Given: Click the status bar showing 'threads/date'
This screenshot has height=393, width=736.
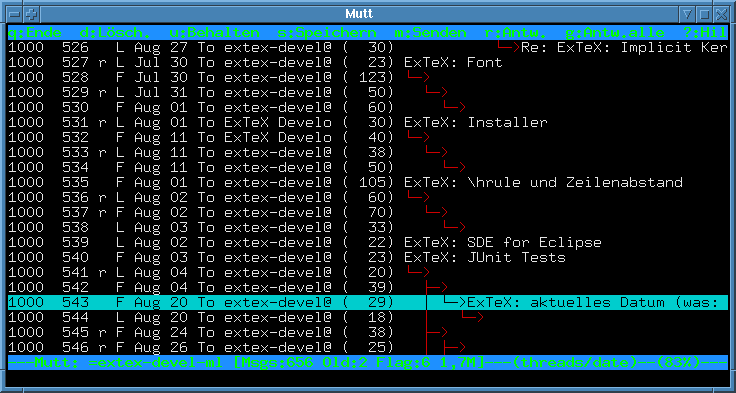Looking at the screenshot, I should point(368,362).
